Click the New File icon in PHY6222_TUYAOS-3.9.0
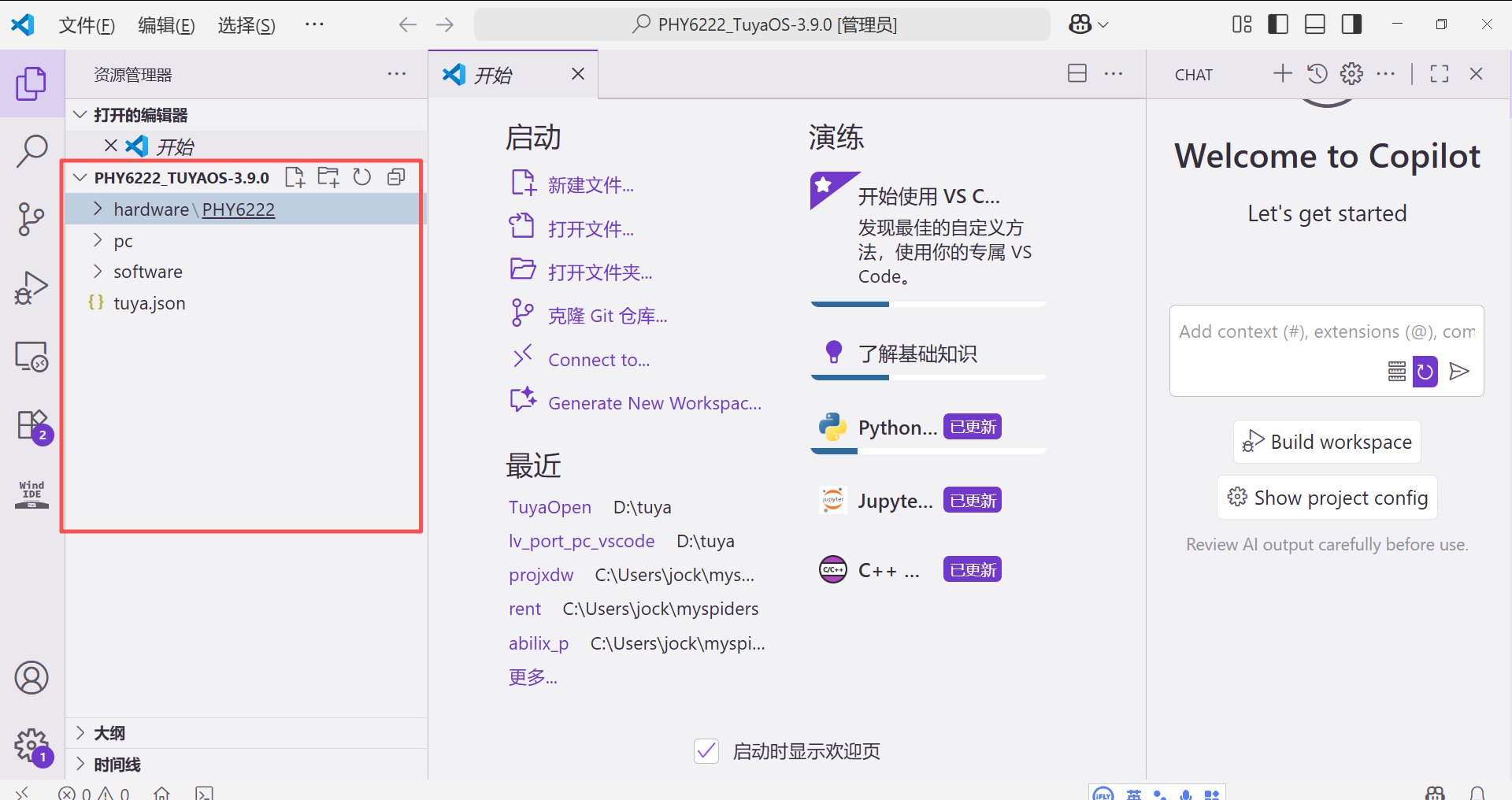The height and width of the screenshot is (800, 1512). (x=295, y=177)
